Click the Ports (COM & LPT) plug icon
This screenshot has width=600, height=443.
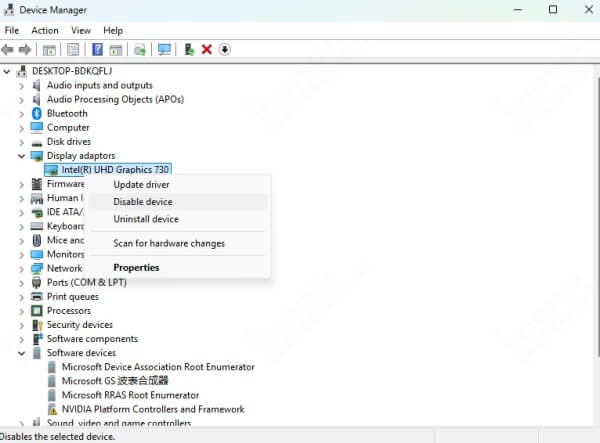tap(37, 283)
